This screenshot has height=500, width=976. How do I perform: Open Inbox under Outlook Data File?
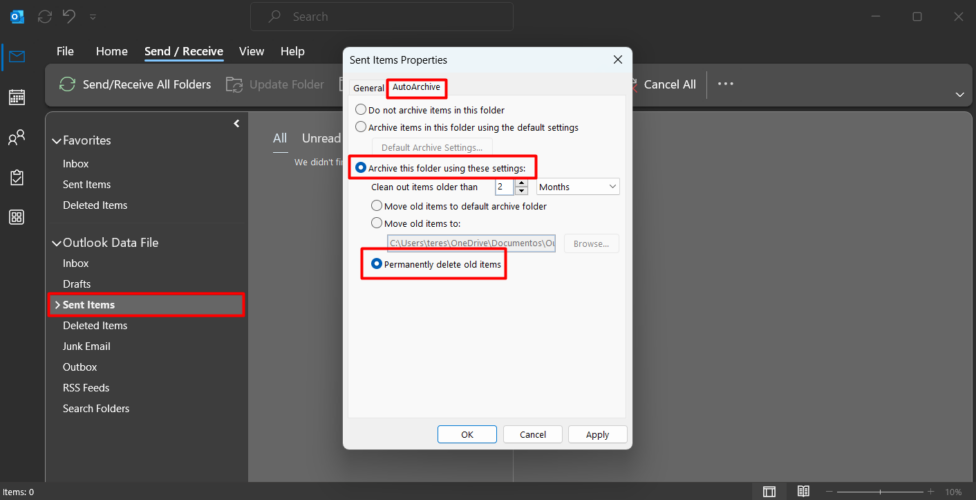click(x=76, y=263)
